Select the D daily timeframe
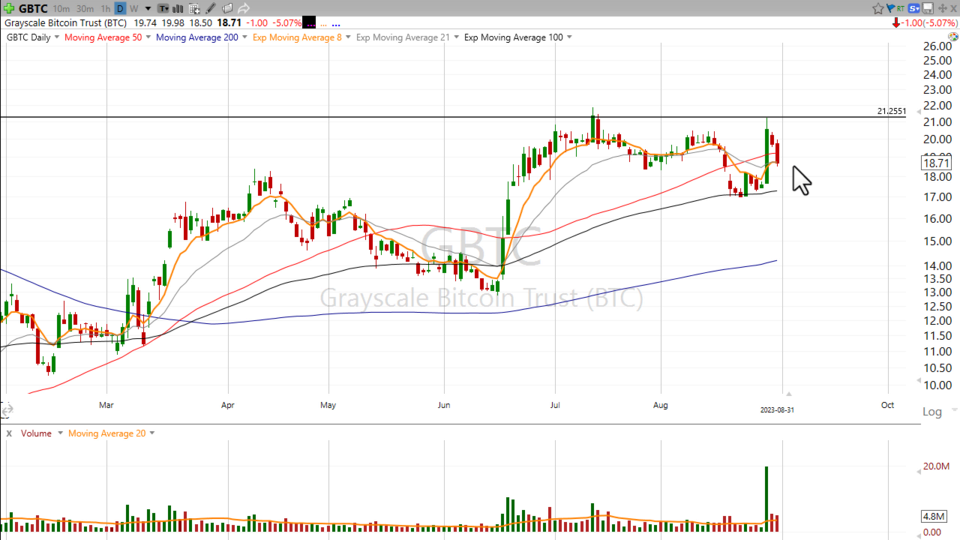The width and height of the screenshot is (960, 540). (120, 9)
